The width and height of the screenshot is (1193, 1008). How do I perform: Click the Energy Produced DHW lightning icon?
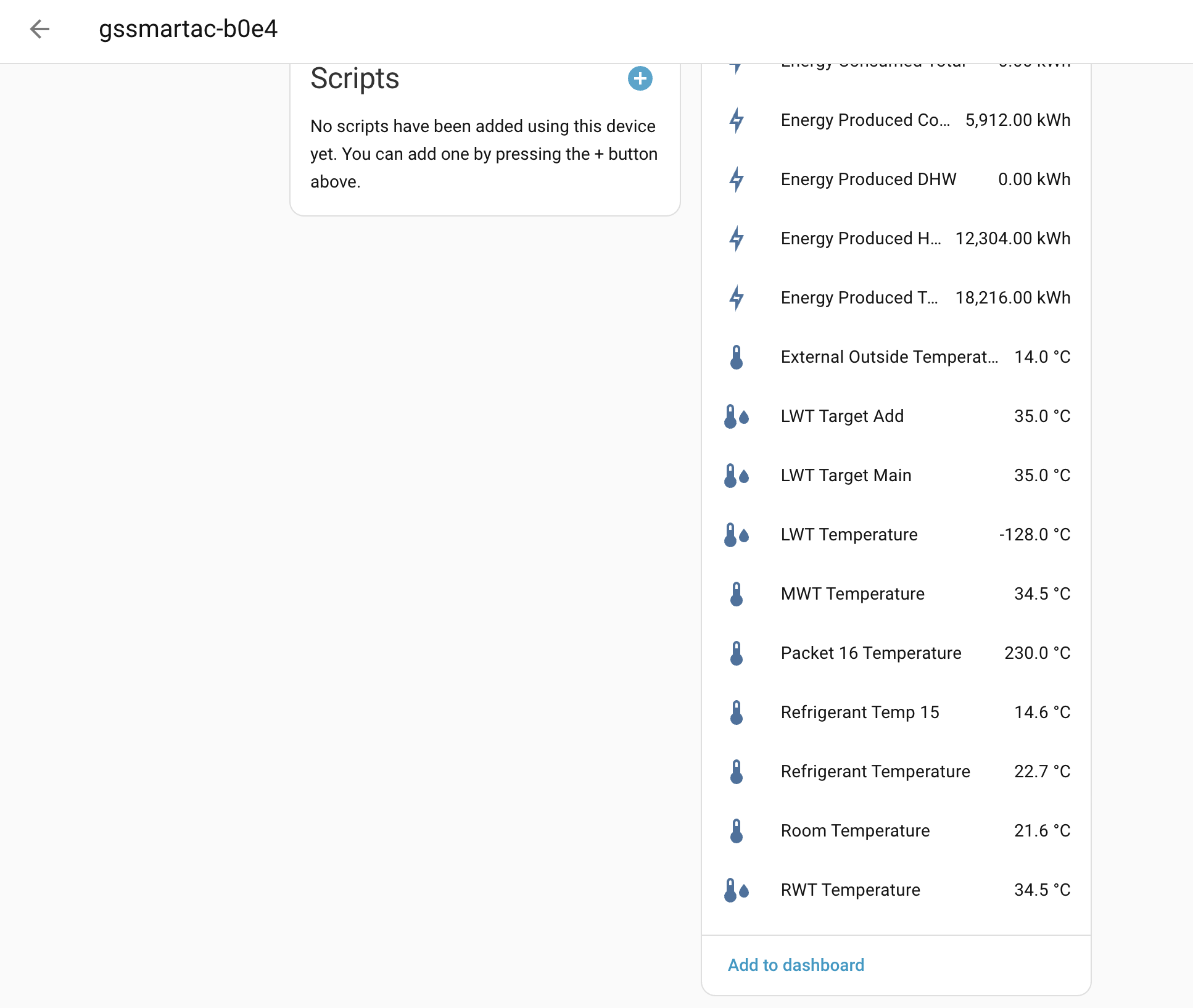pos(736,180)
